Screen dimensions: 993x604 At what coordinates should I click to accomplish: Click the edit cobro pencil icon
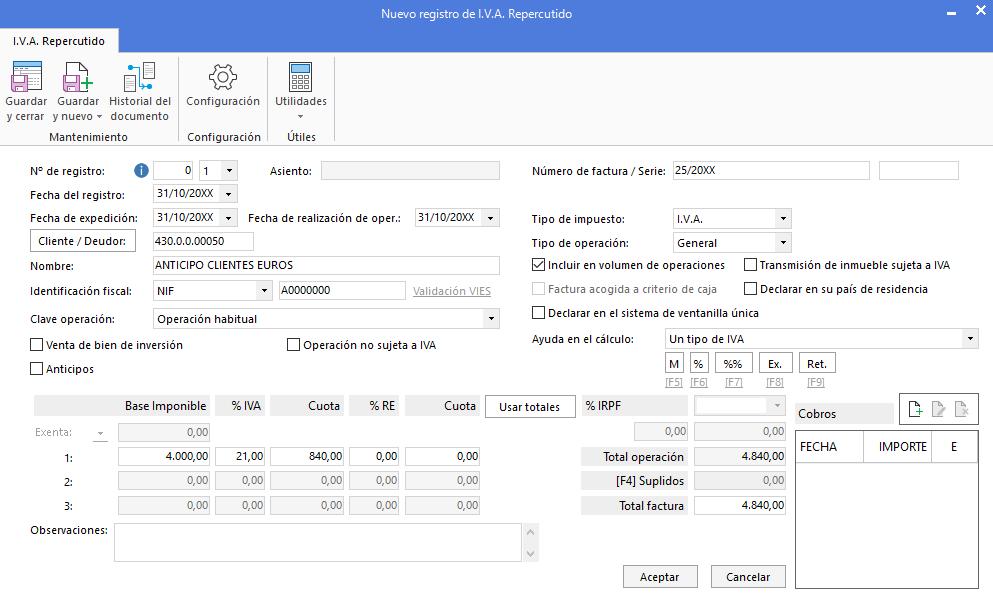point(939,410)
